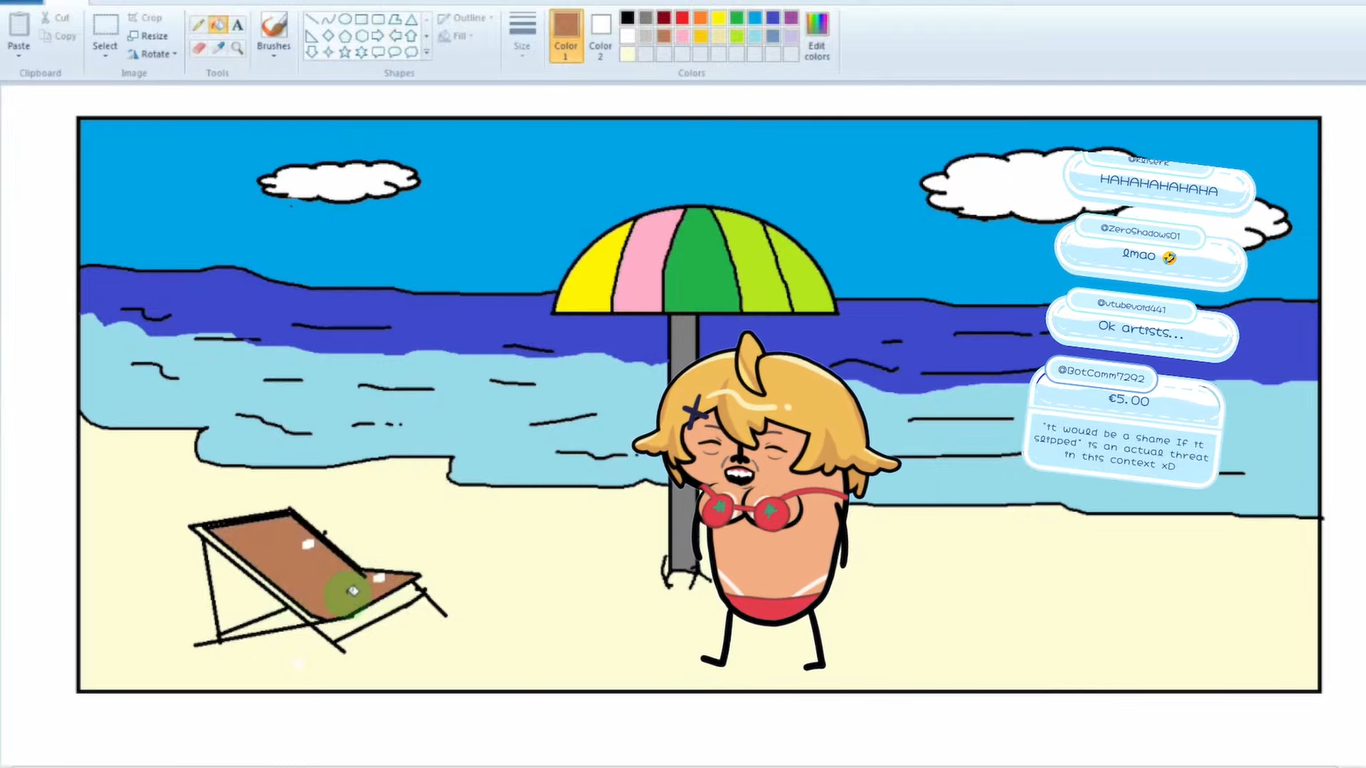
Task: Pick the bright red color swatch
Action: pos(682,18)
